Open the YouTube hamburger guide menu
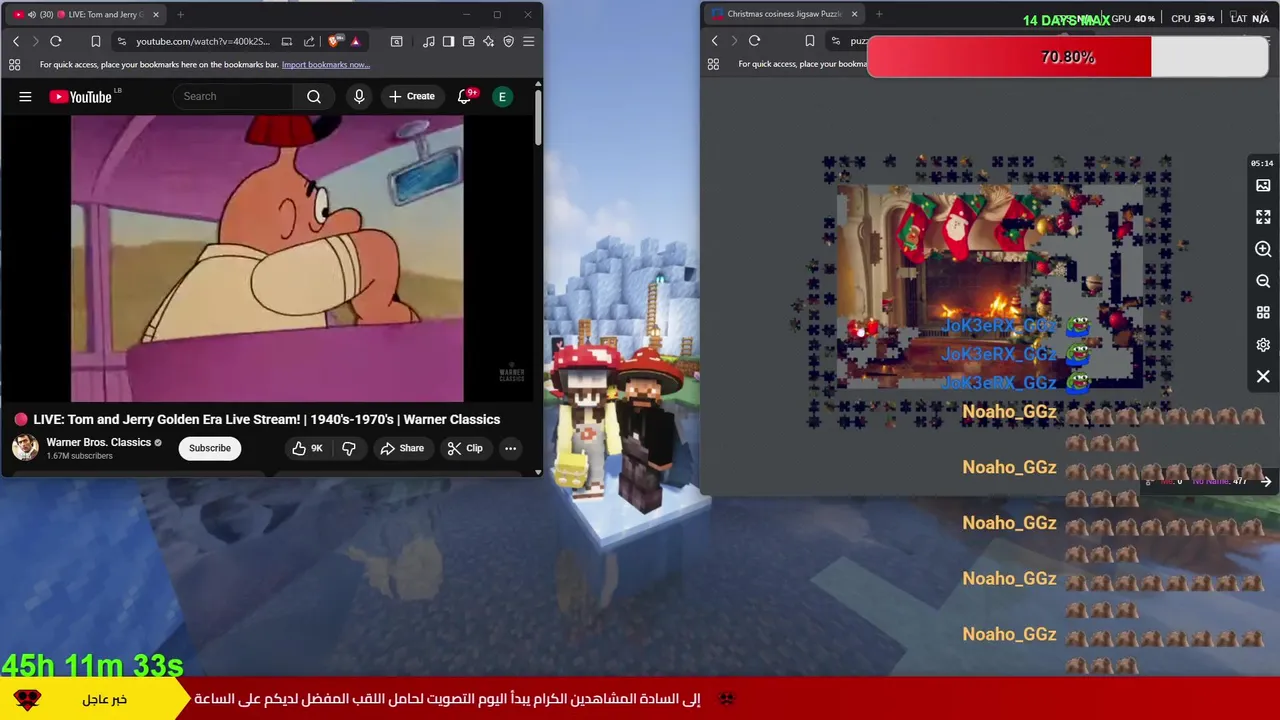This screenshot has width=1280, height=720. (25, 96)
